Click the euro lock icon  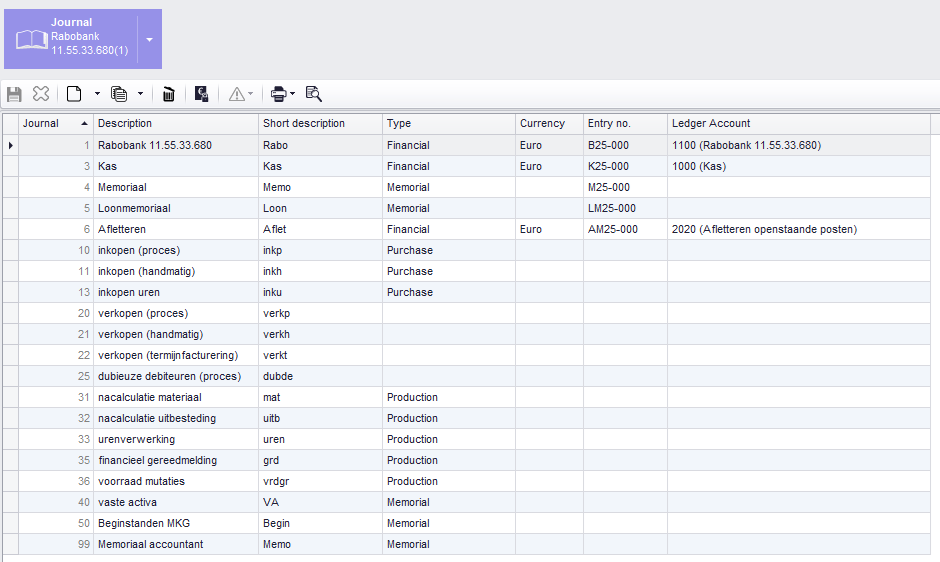pyautogui.click(x=201, y=94)
